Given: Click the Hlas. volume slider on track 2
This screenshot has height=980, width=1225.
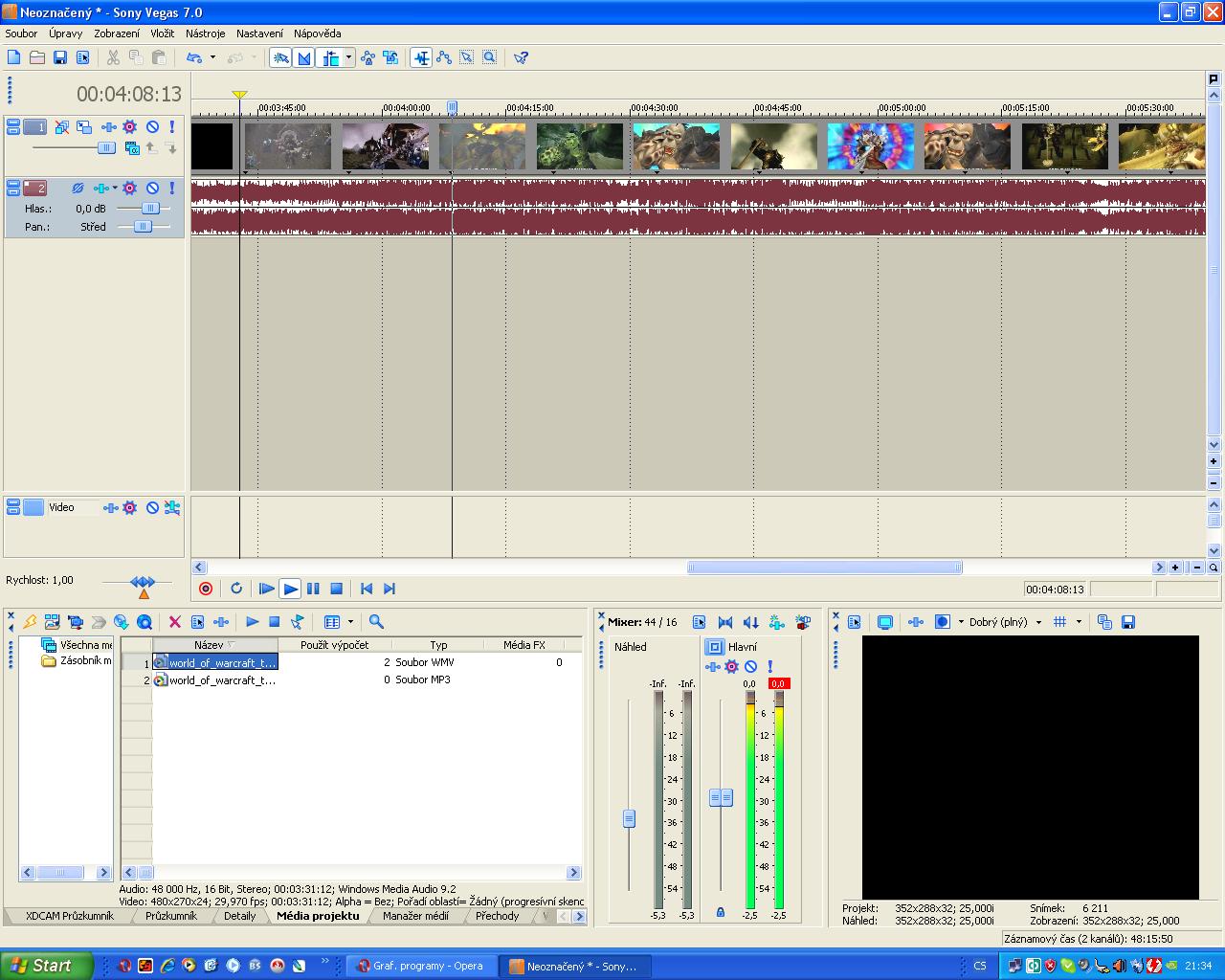Looking at the screenshot, I should [150, 208].
